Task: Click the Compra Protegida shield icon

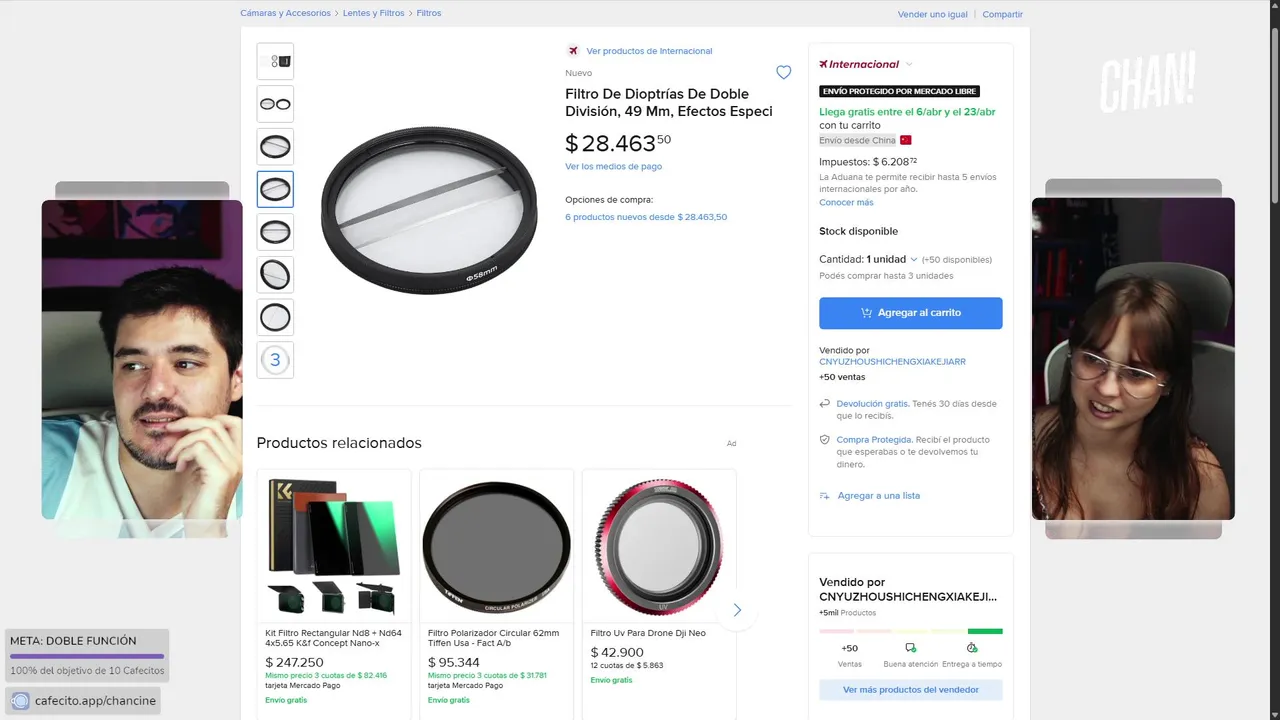Action: (825, 440)
